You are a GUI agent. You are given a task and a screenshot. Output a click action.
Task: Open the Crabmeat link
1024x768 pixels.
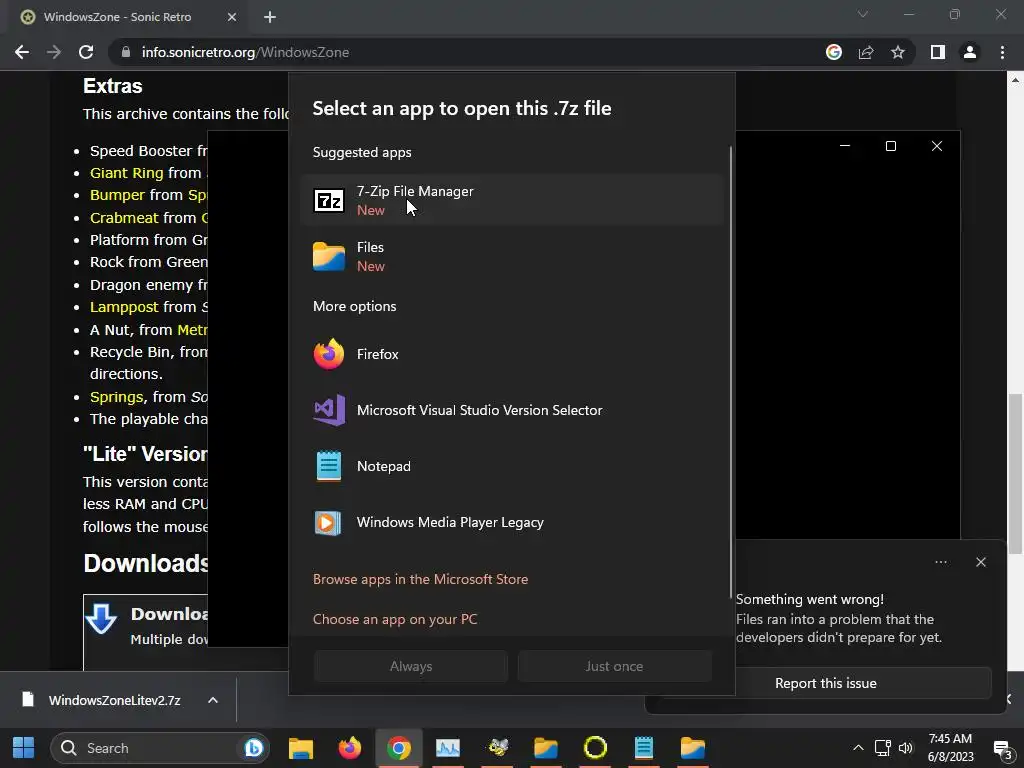(124, 218)
